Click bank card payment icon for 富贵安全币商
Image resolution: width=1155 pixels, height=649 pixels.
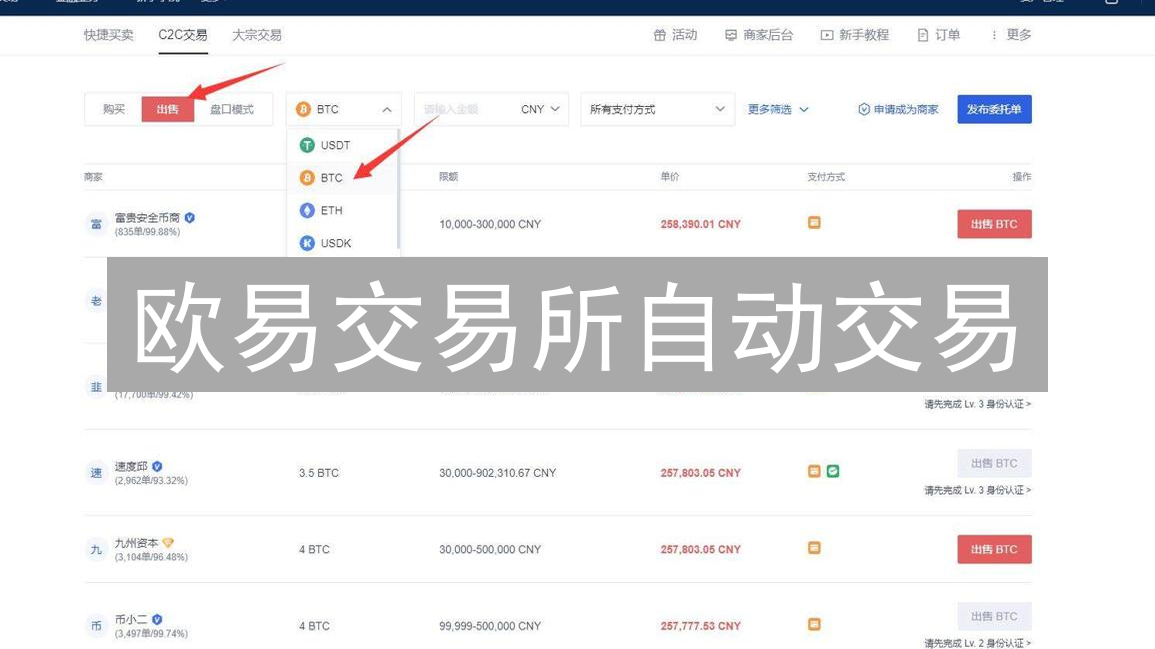point(814,222)
